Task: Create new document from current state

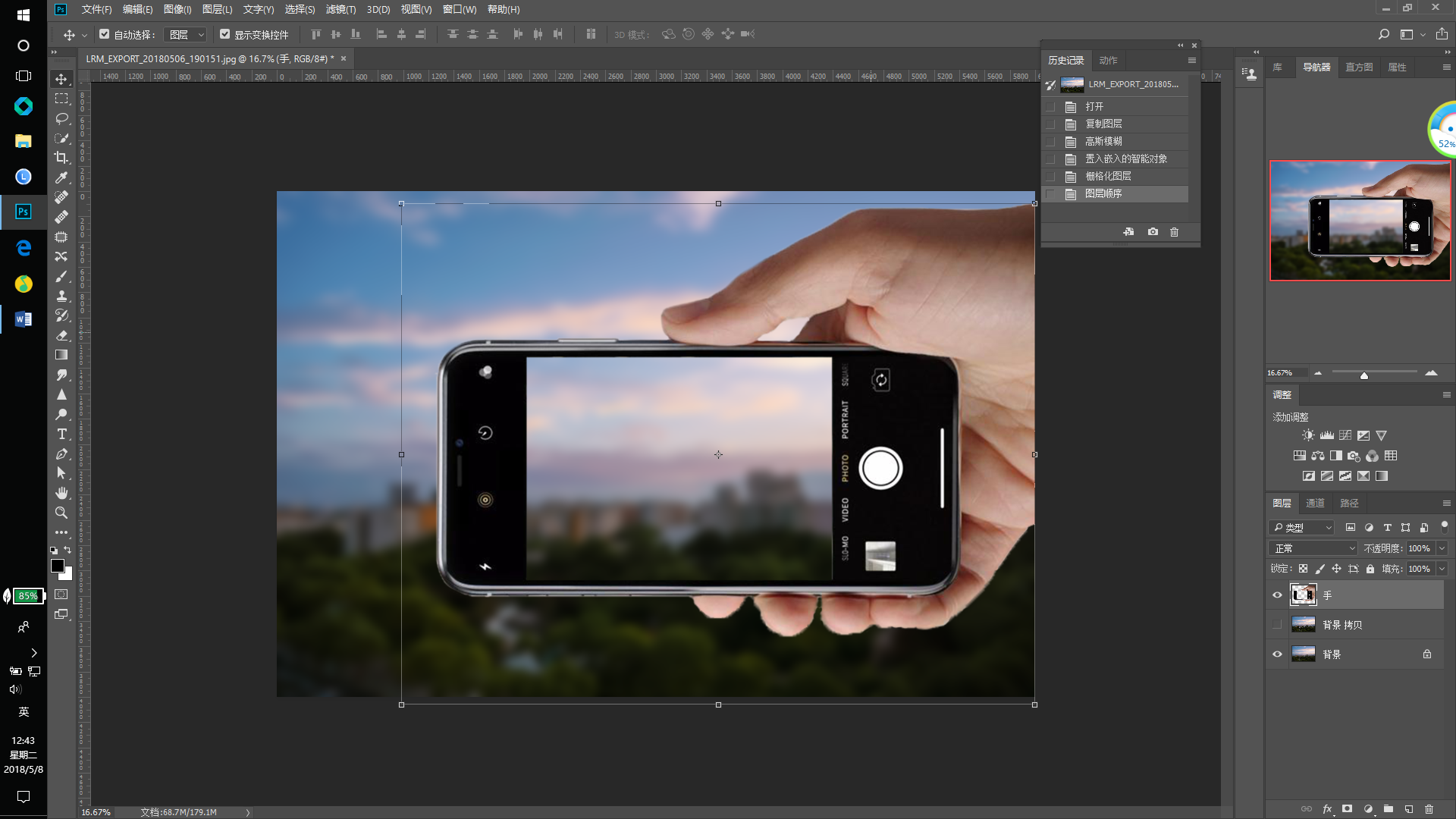Action: click(x=1128, y=232)
